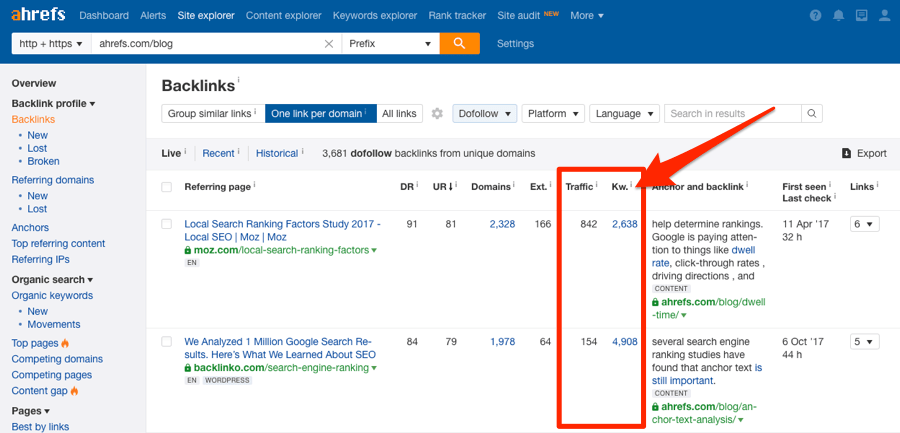Tick the select-all checkbox in table header
The width and height of the screenshot is (900, 433).
(166, 187)
